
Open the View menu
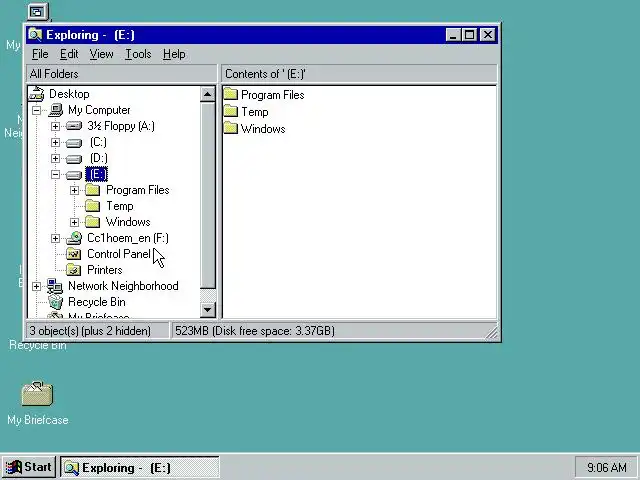tap(101, 54)
